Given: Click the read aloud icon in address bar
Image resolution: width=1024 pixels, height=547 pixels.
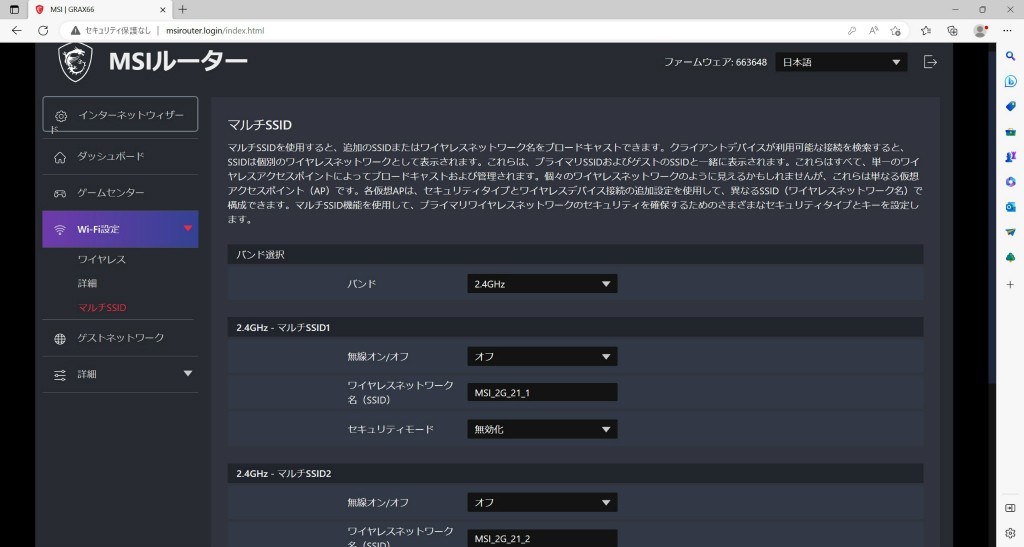Looking at the screenshot, I should pyautogui.click(x=874, y=31).
